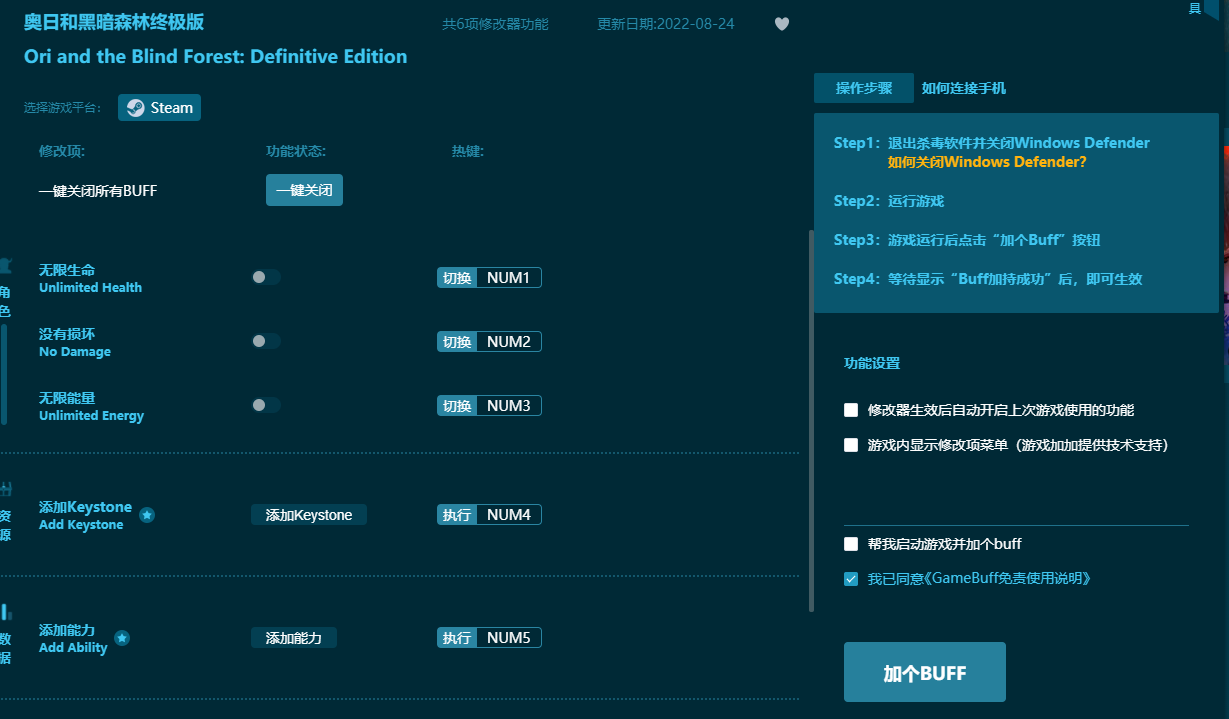Click the star badge beside Add Keystone

click(147, 515)
